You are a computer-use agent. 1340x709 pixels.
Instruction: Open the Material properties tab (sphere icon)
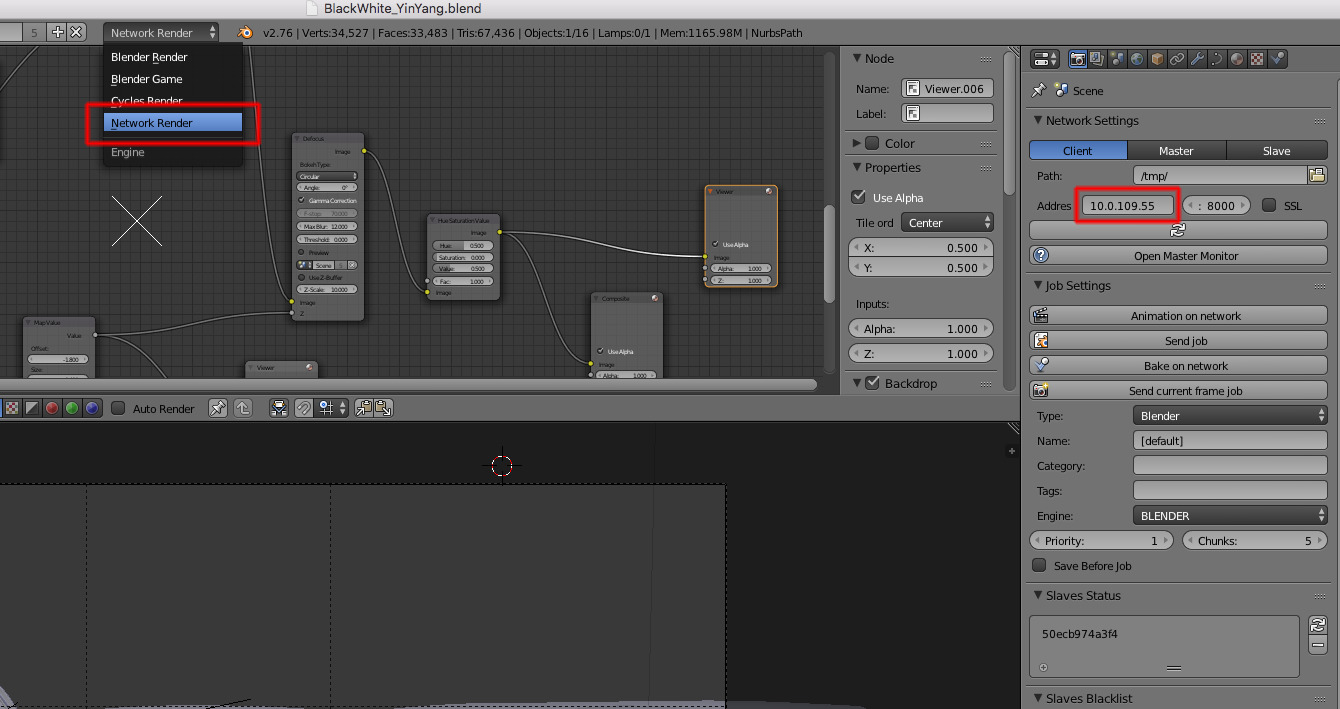1237,59
